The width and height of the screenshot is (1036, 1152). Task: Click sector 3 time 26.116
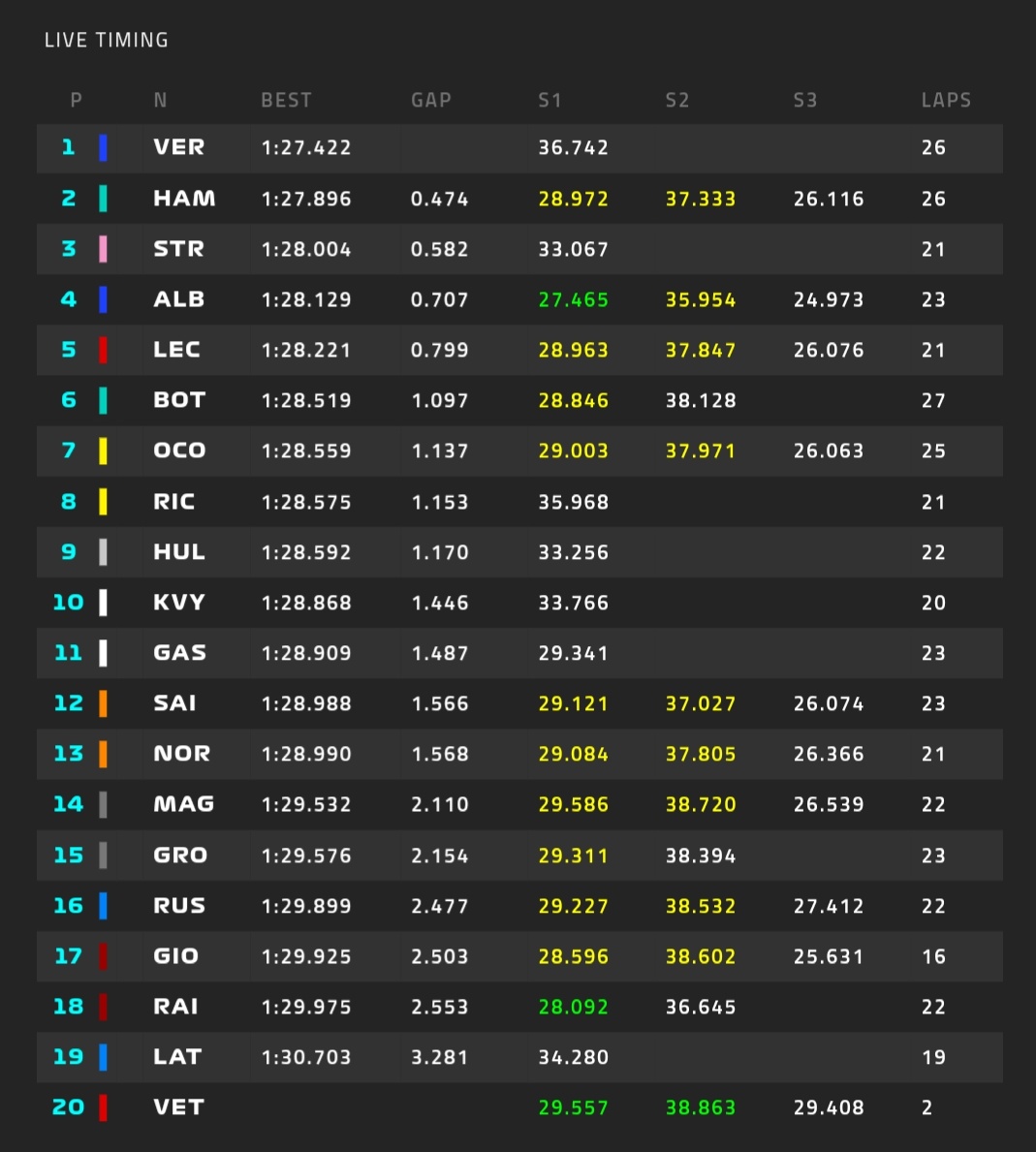(828, 199)
